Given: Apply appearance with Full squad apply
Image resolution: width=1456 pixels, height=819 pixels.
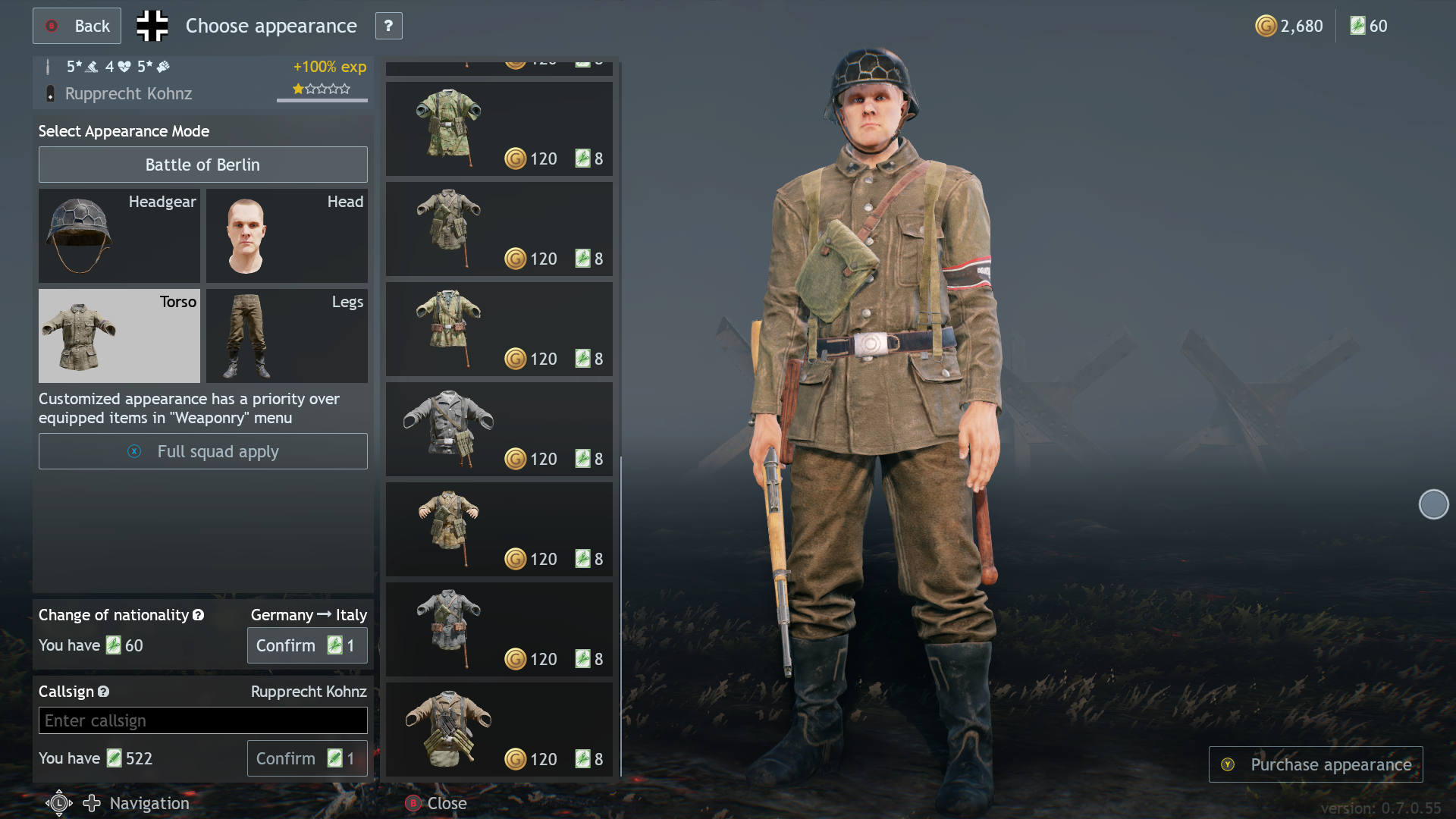Looking at the screenshot, I should click(202, 451).
